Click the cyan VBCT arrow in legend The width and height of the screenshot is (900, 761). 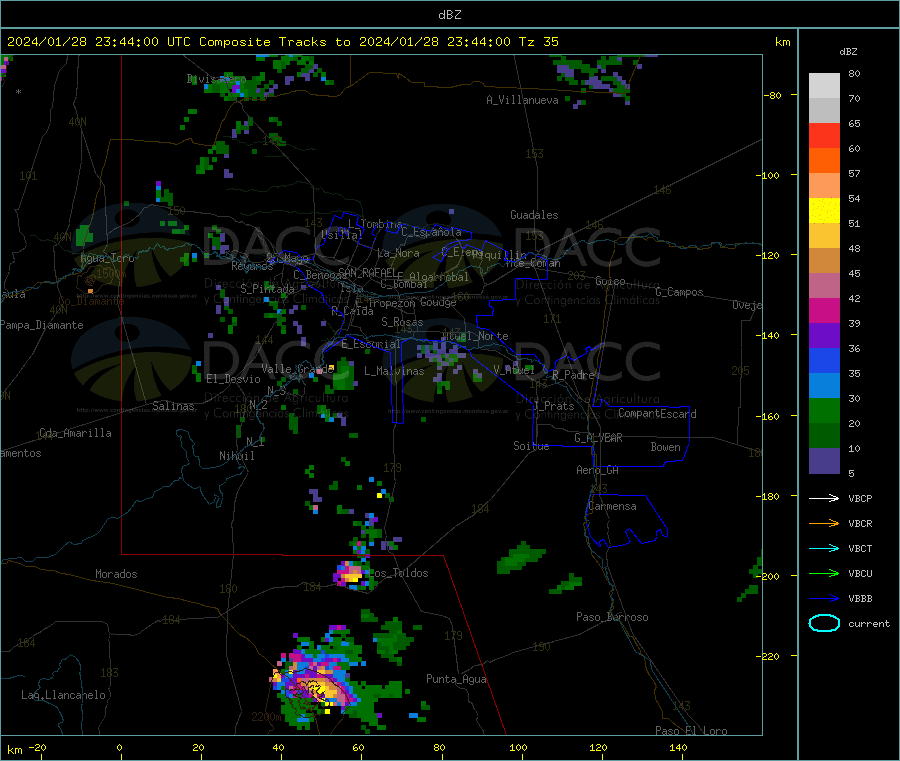point(824,549)
